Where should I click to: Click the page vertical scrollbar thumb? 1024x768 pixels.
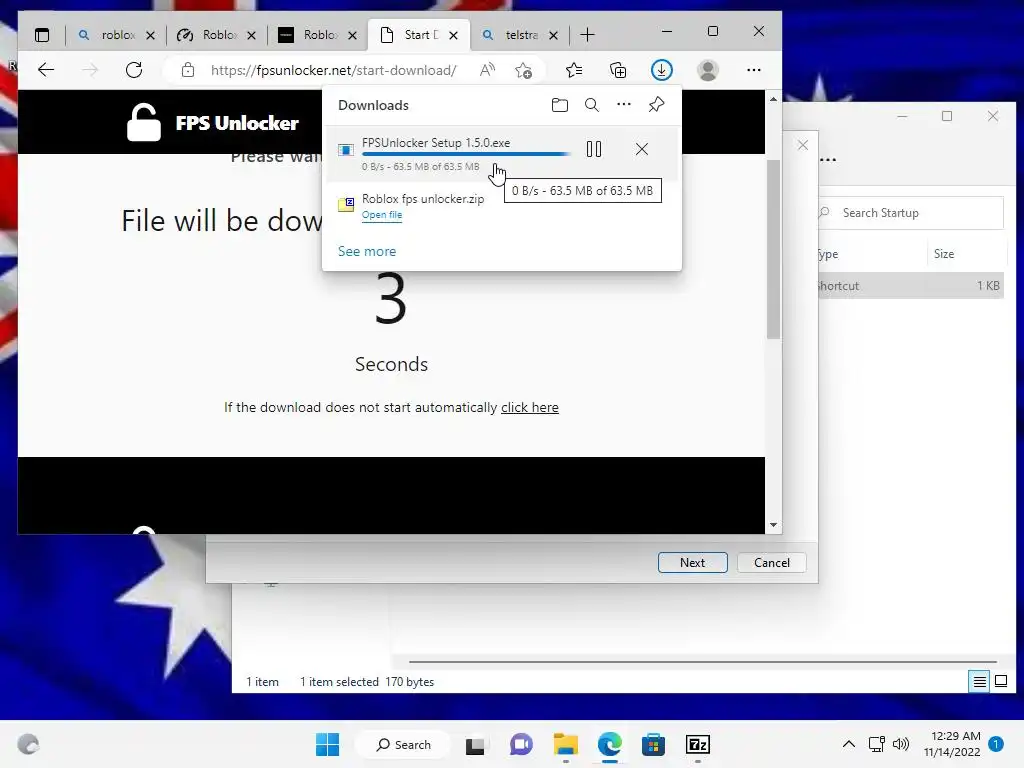[773, 249]
